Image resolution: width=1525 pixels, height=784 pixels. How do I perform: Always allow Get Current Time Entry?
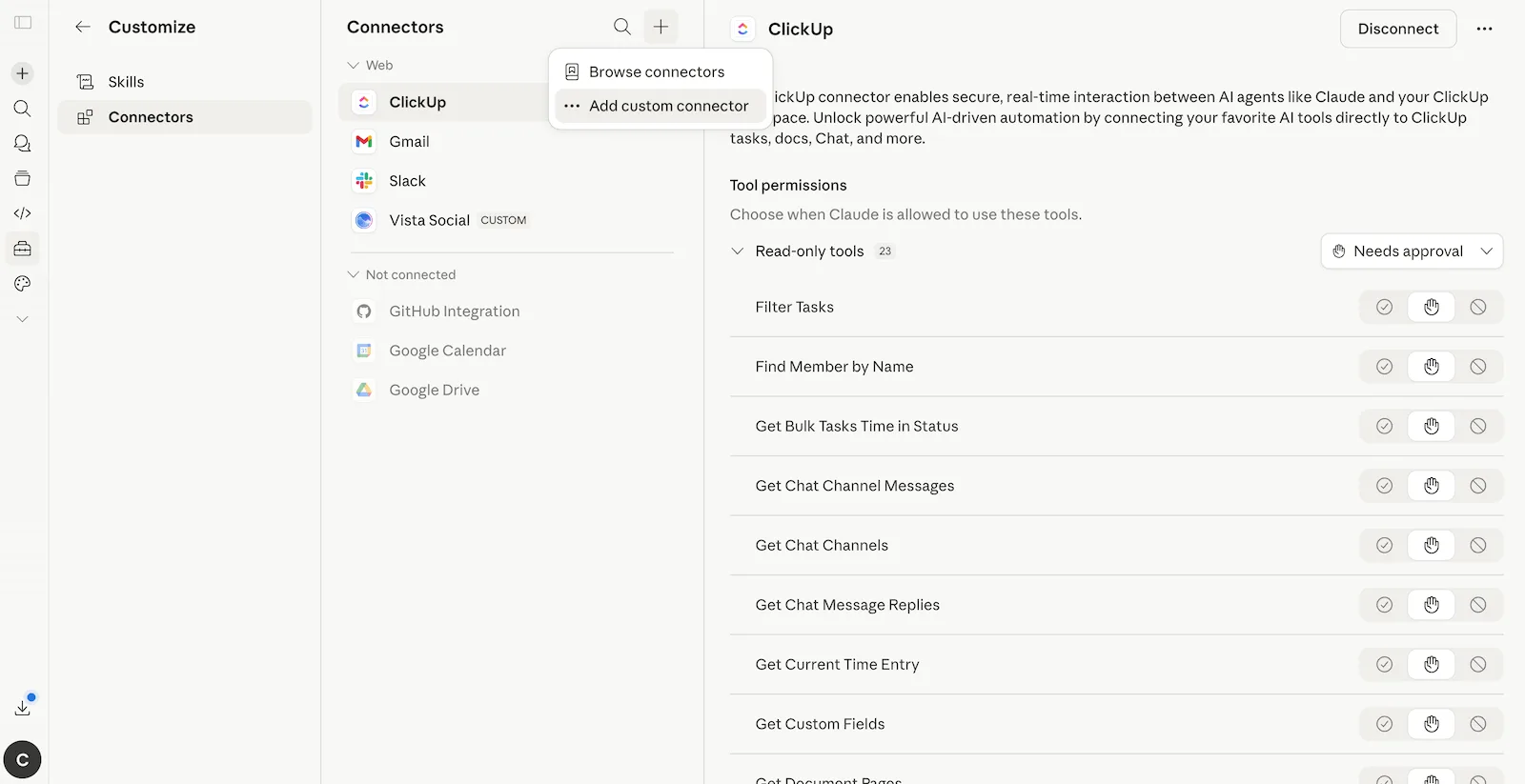(x=1384, y=664)
